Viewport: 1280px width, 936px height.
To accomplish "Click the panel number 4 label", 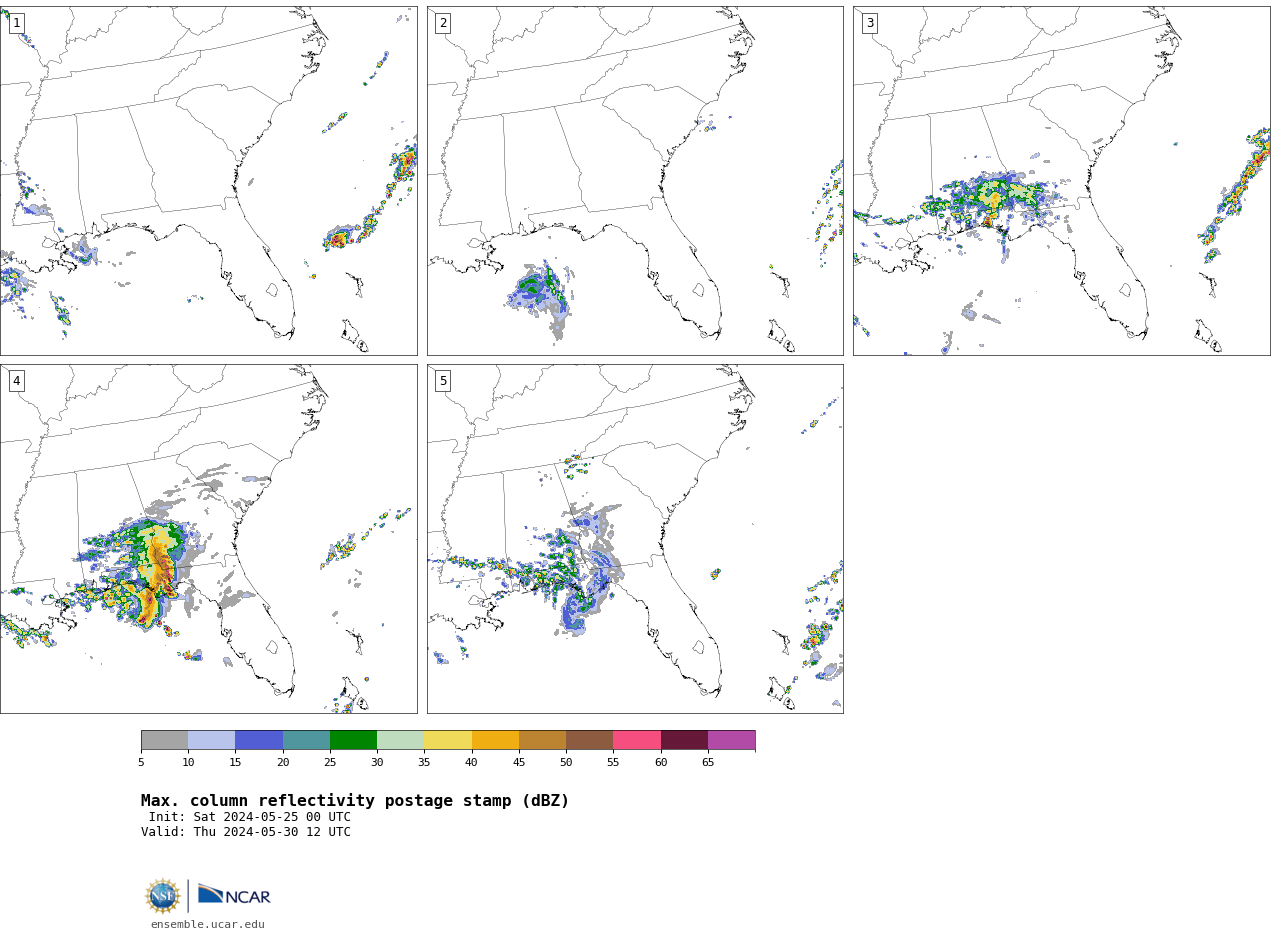I will click(16, 381).
